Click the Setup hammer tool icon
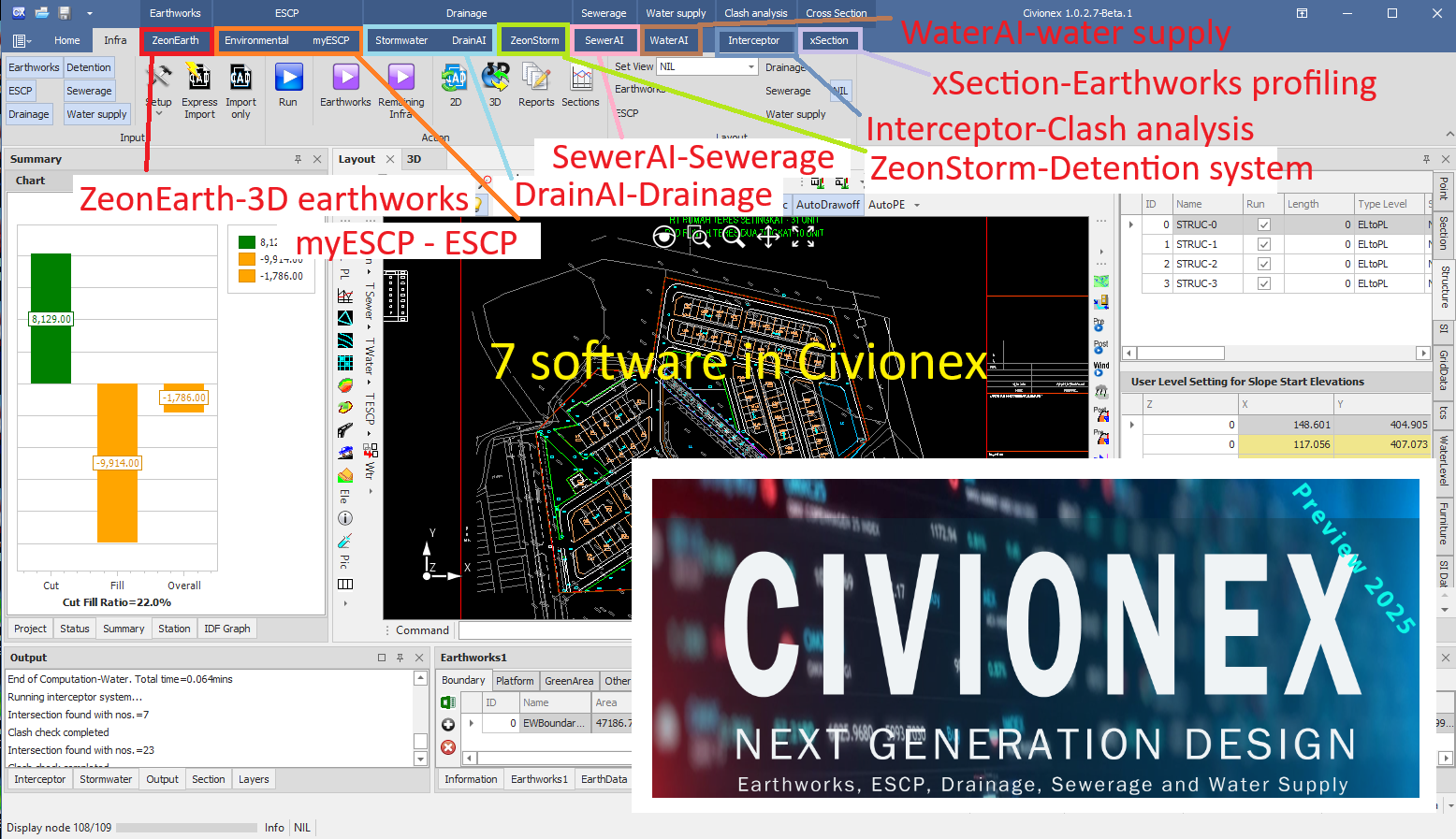The width and height of the screenshot is (1456, 839). 159,77
